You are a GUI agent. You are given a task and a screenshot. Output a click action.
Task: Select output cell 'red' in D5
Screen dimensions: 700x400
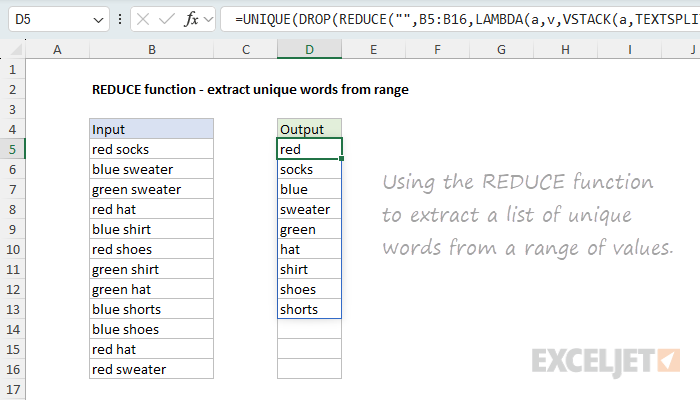pyautogui.click(x=309, y=149)
